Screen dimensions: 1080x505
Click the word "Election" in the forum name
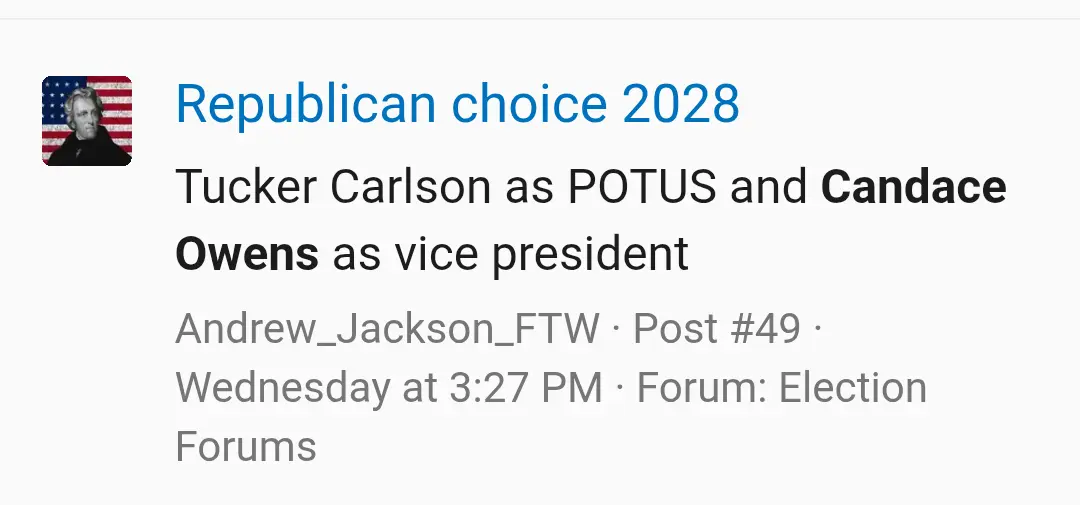click(x=853, y=388)
